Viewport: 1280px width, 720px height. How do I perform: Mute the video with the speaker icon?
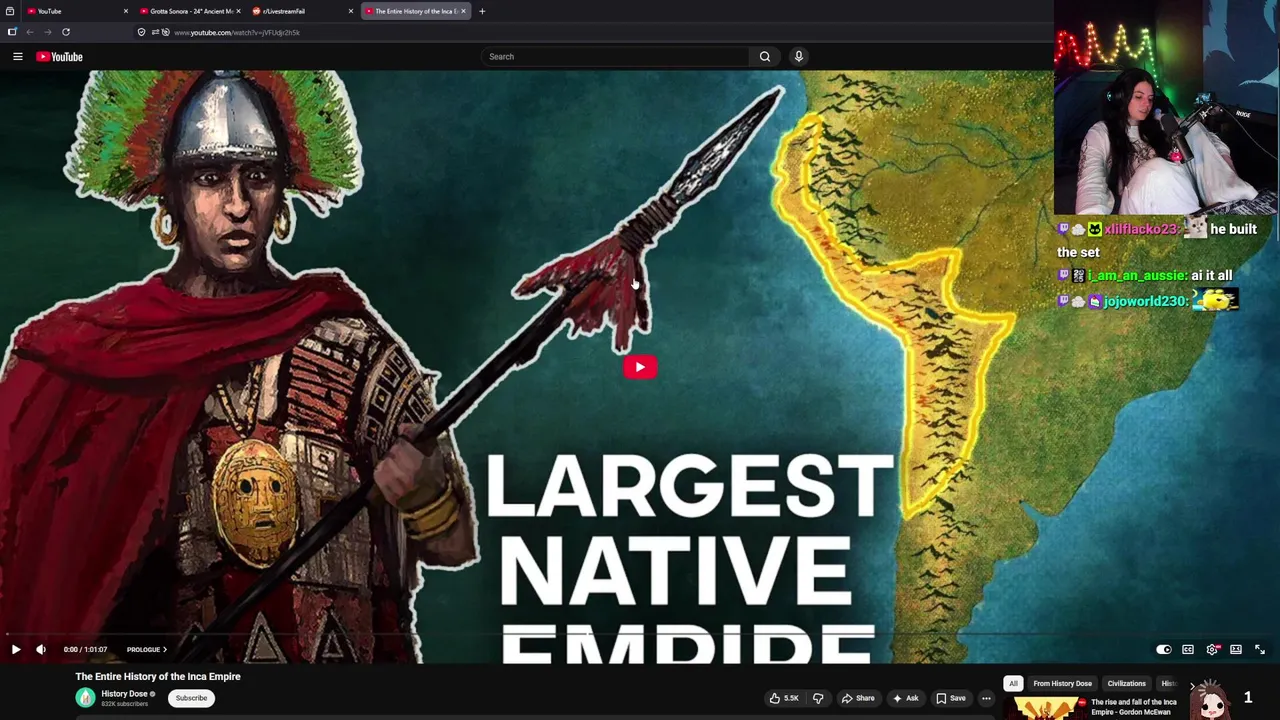pos(41,650)
